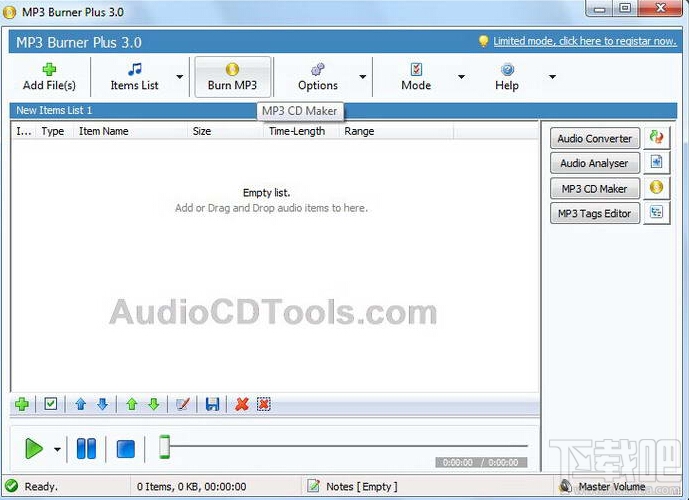689x500 pixels.
Task: Toggle the check mark icon in list toolbar
Action: click(x=51, y=403)
